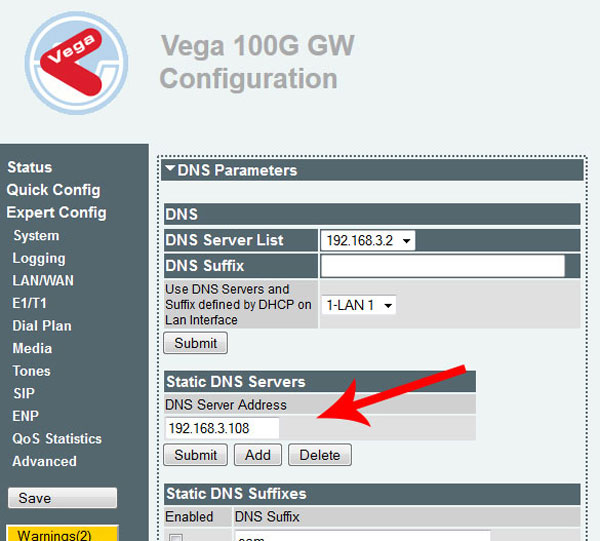Open the Quick Config menu

point(53,190)
